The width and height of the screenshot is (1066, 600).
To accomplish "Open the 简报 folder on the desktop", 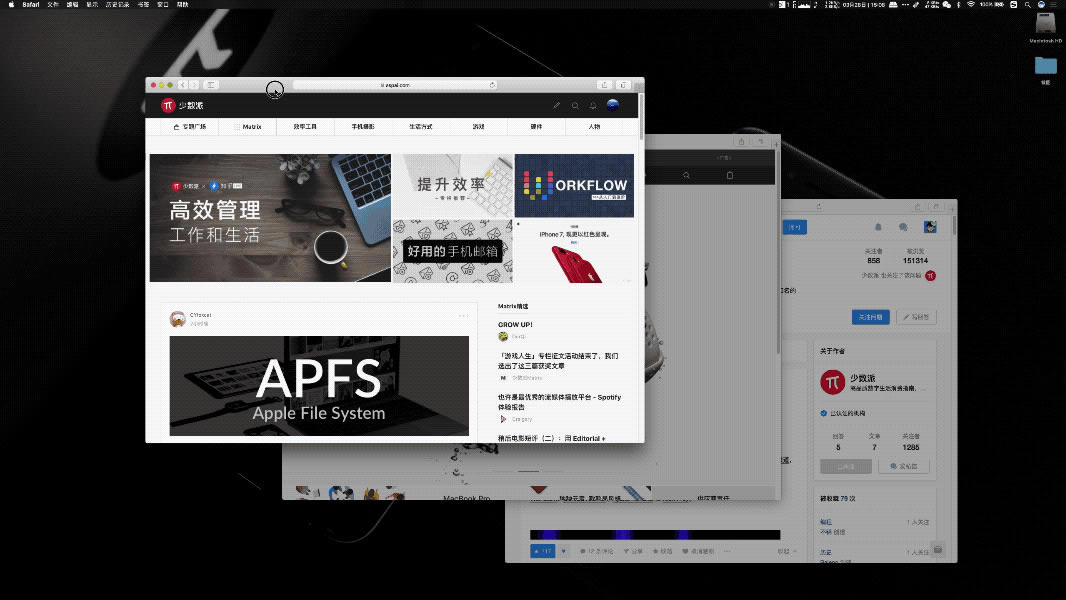I will click(x=1046, y=67).
